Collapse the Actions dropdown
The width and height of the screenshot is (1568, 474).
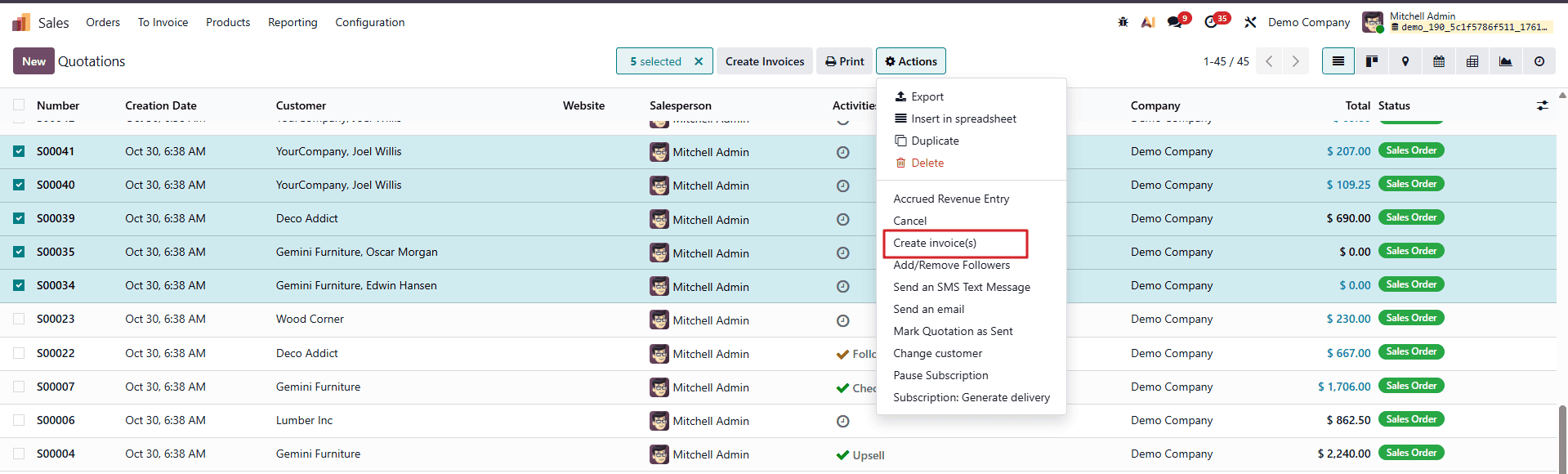pyautogui.click(x=911, y=61)
